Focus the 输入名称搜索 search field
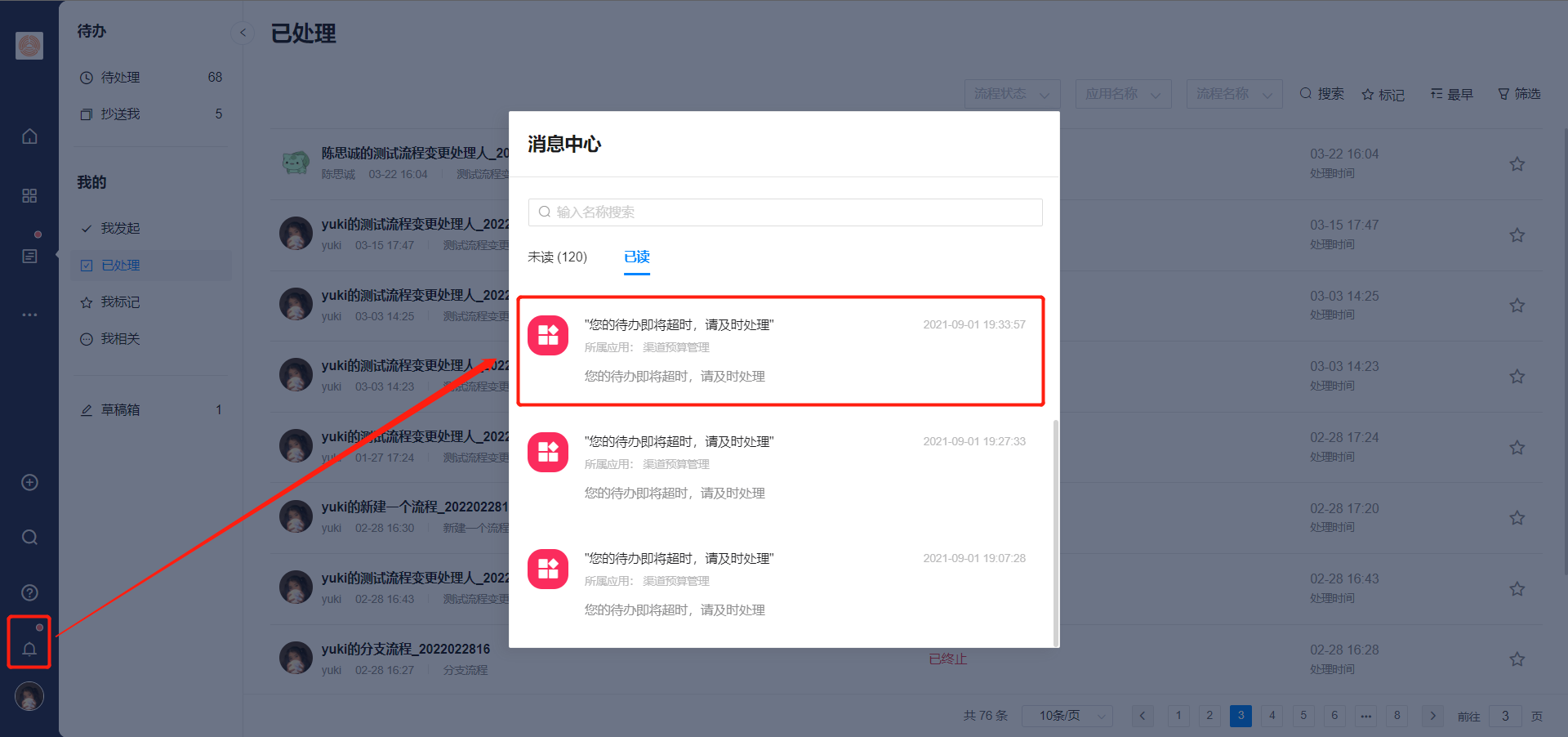1568x737 pixels. tap(784, 212)
